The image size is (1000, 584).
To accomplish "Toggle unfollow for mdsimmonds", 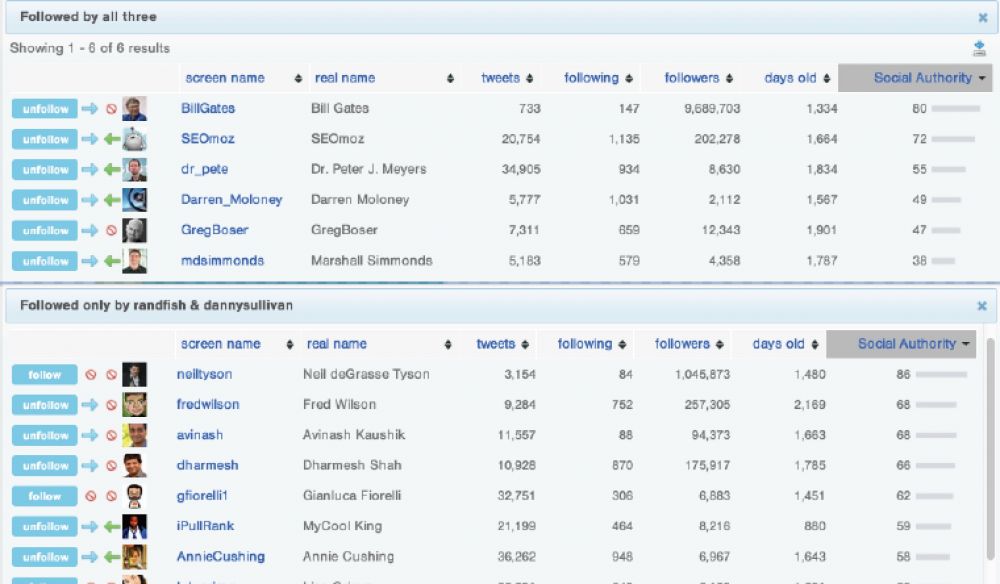I will pos(45,261).
